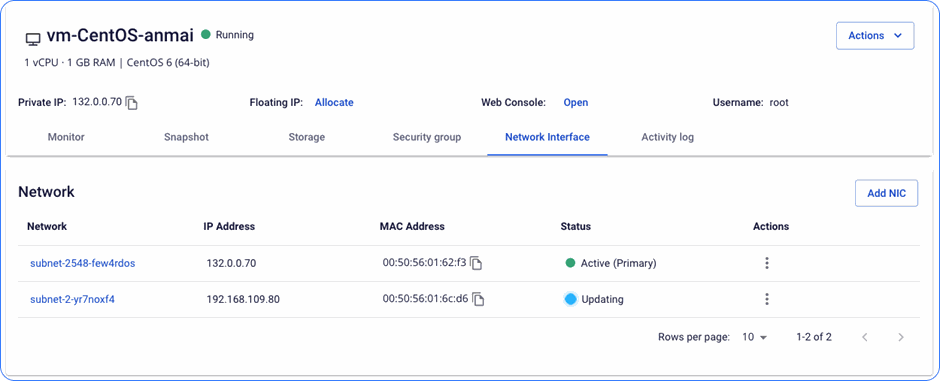Screen dimensions: 940x381
Task: Click the MAC Address column header
Action: click(412, 226)
